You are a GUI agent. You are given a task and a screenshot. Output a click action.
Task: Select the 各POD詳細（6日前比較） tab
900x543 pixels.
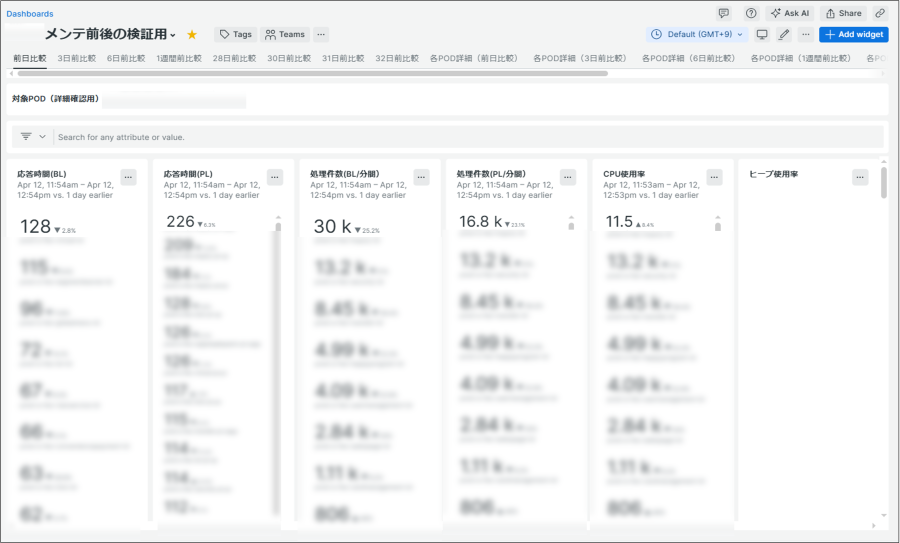tap(690, 59)
